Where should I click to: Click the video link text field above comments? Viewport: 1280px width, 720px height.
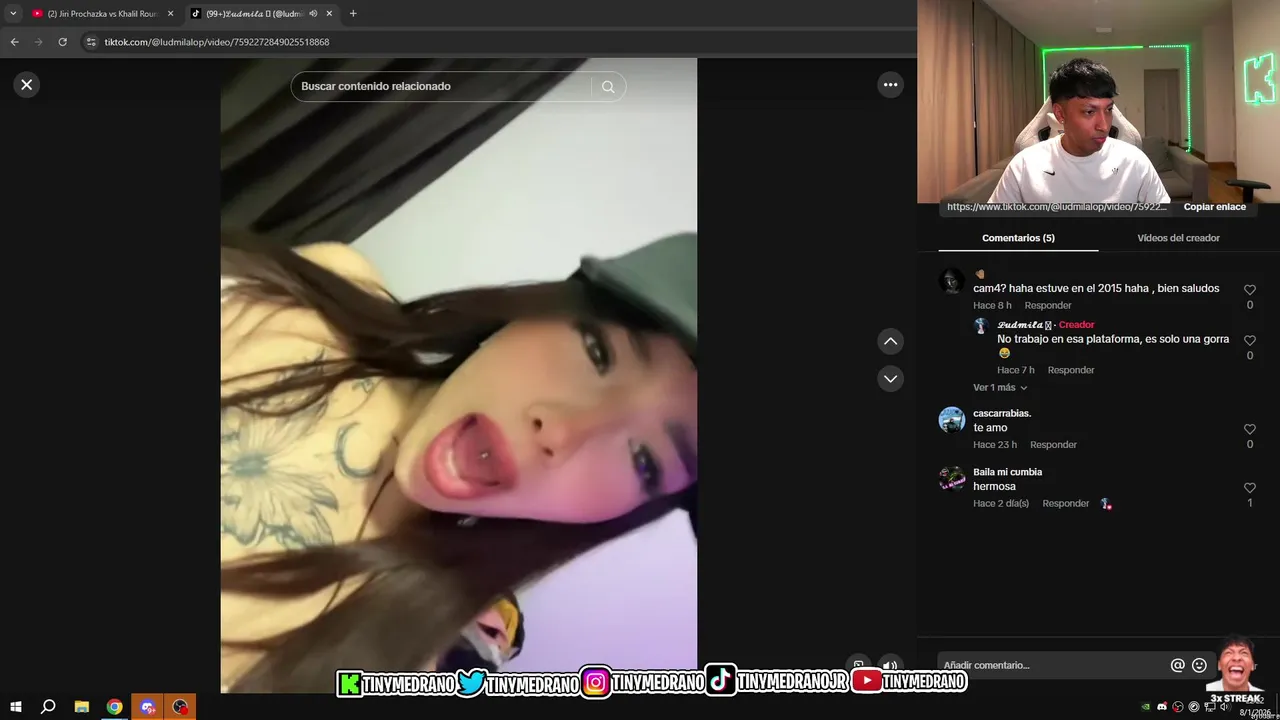[x=1057, y=207]
